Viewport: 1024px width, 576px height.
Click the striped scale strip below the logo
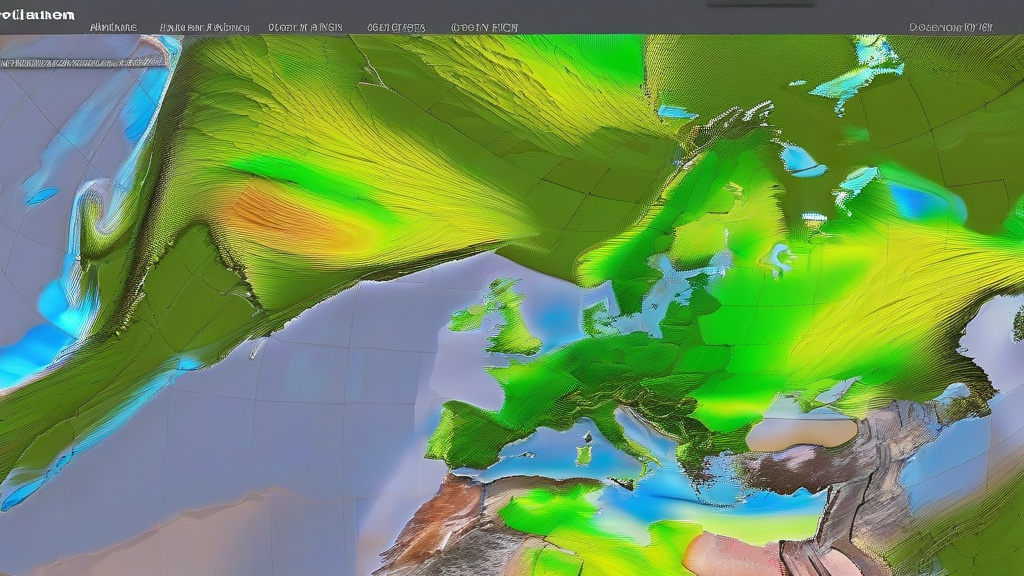tap(85, 61)
